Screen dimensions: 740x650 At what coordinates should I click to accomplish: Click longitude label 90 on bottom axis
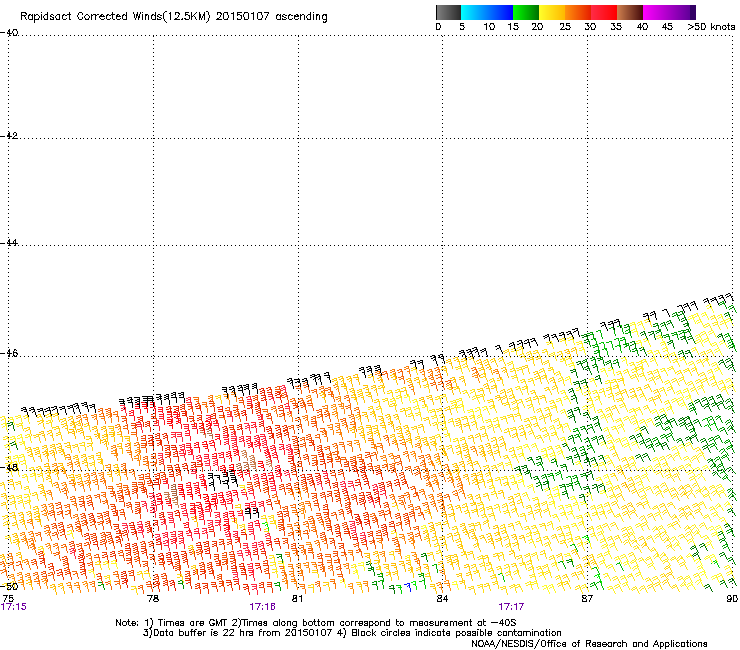pos(732,599)
